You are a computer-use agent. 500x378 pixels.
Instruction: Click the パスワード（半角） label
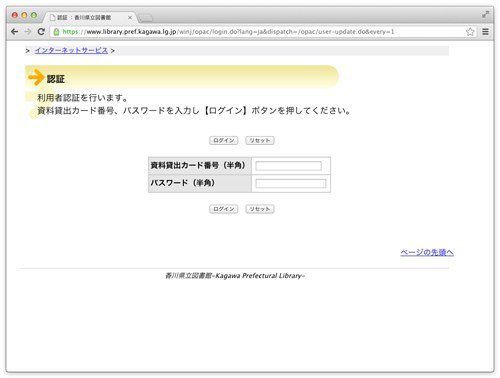(x=183, y=183)
